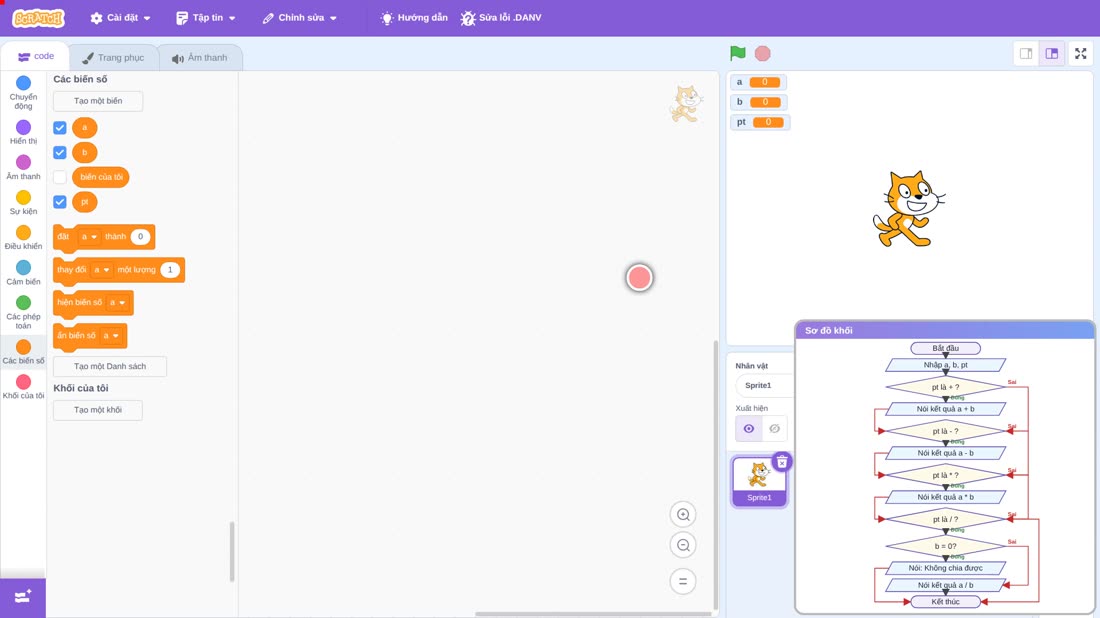Image resolution: width=1100 pixels, height=618 pixels.
Task: Delete Sprite1 with the trash icon
Action: point(782,462)
